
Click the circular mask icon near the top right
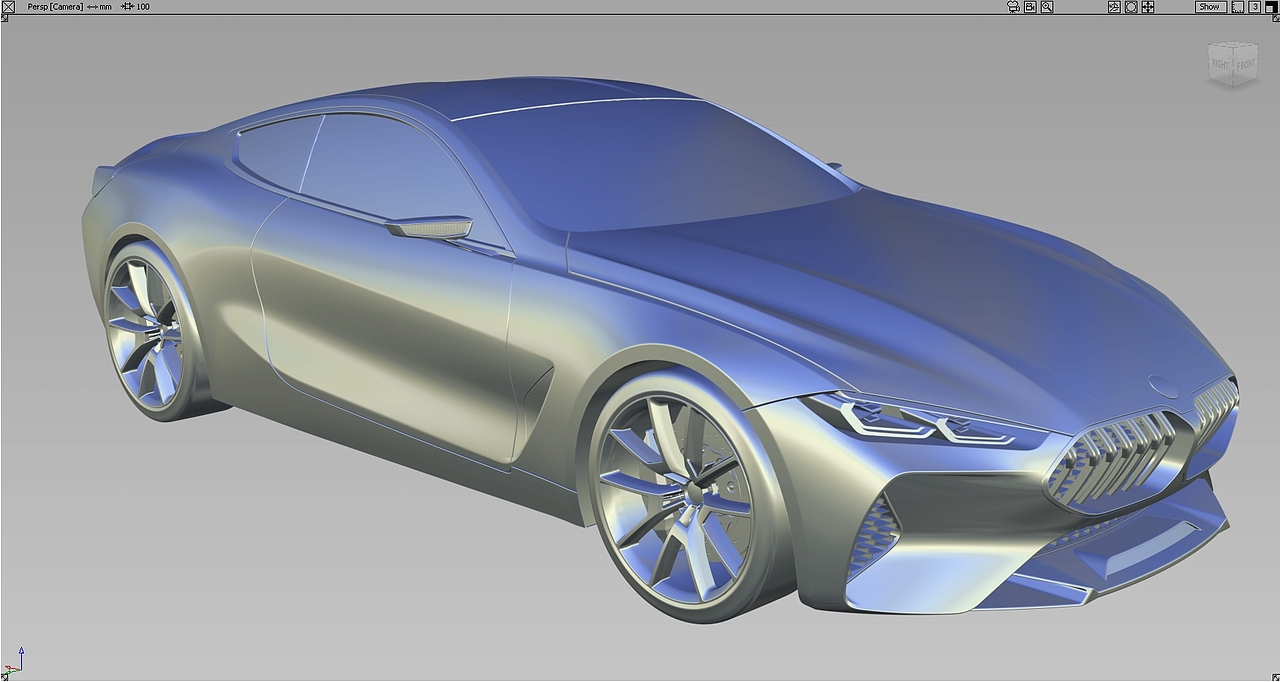1131,6
